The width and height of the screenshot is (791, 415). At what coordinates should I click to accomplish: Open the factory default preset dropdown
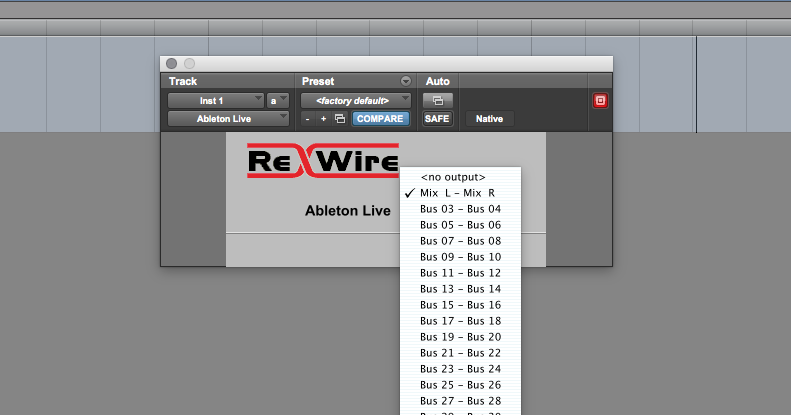point(356,100)
